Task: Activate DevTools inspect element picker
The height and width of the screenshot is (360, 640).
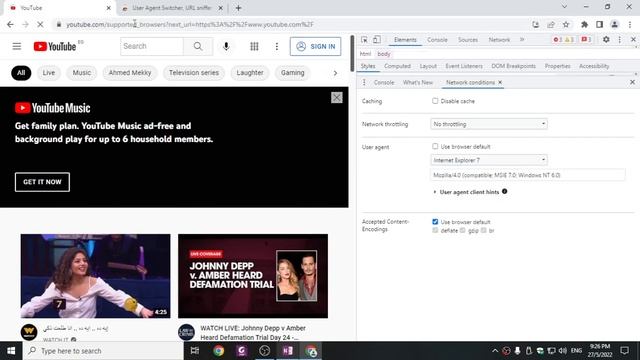Action: (364, 40)
